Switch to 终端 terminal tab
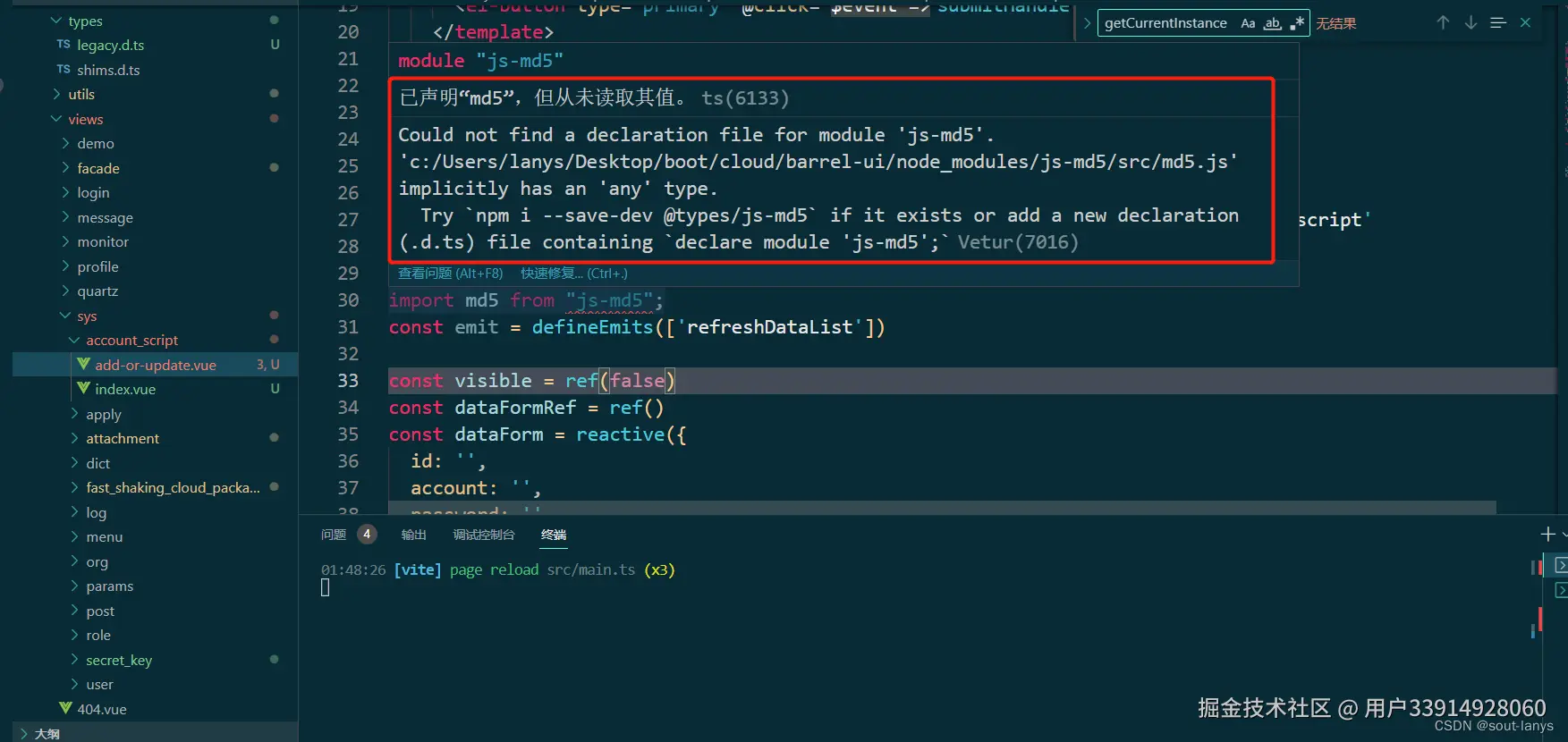The image size is (1568, 742). pos(554,535)
